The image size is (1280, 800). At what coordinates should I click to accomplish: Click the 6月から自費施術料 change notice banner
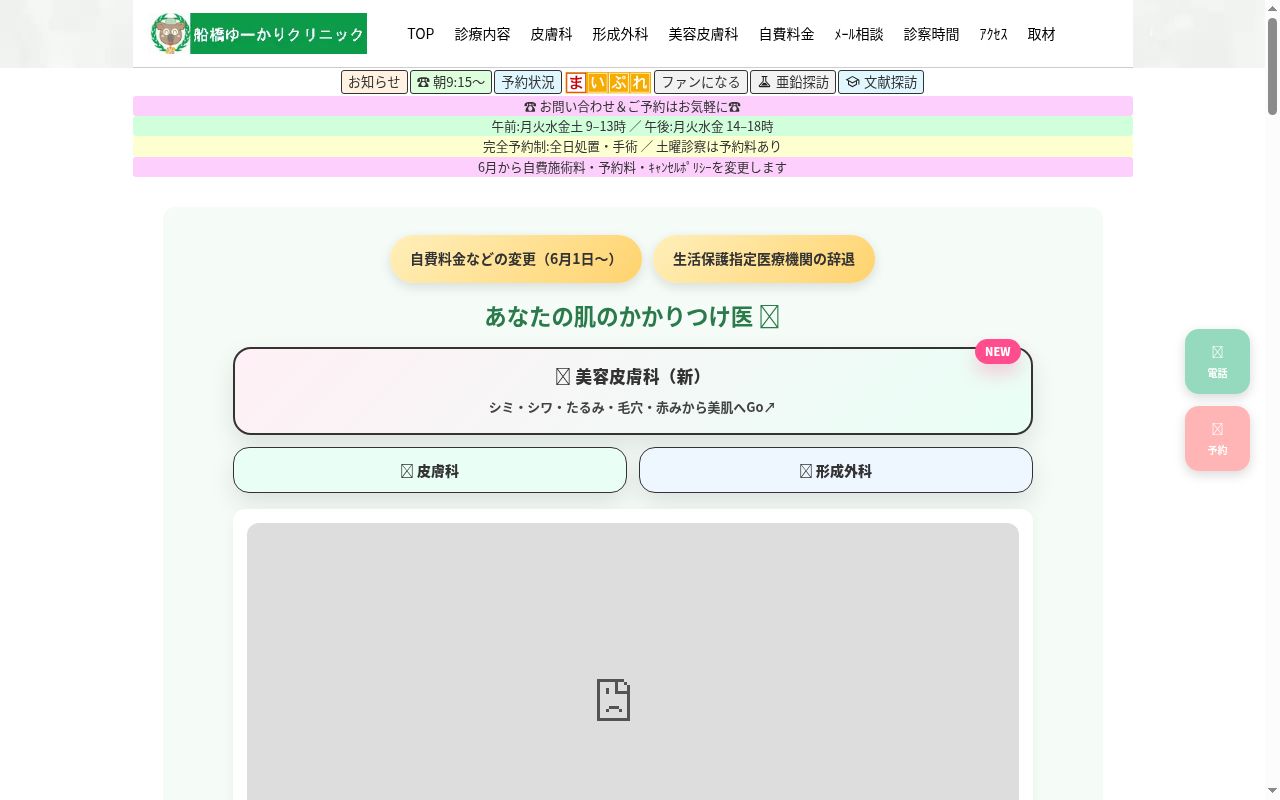[x=633, y=167]
